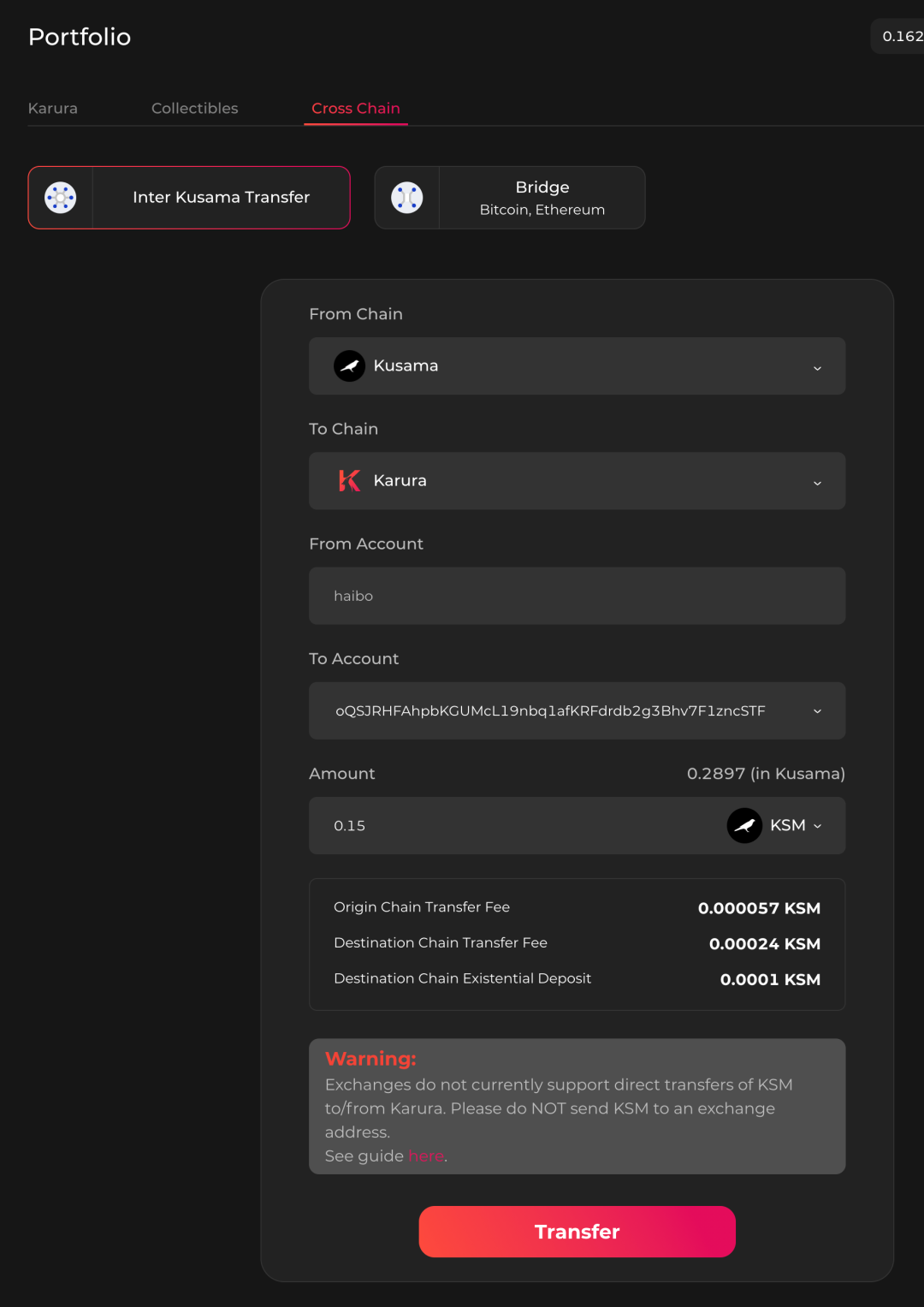
Task: Click the From Account field 'haibo'
Action: coord(577,596)
